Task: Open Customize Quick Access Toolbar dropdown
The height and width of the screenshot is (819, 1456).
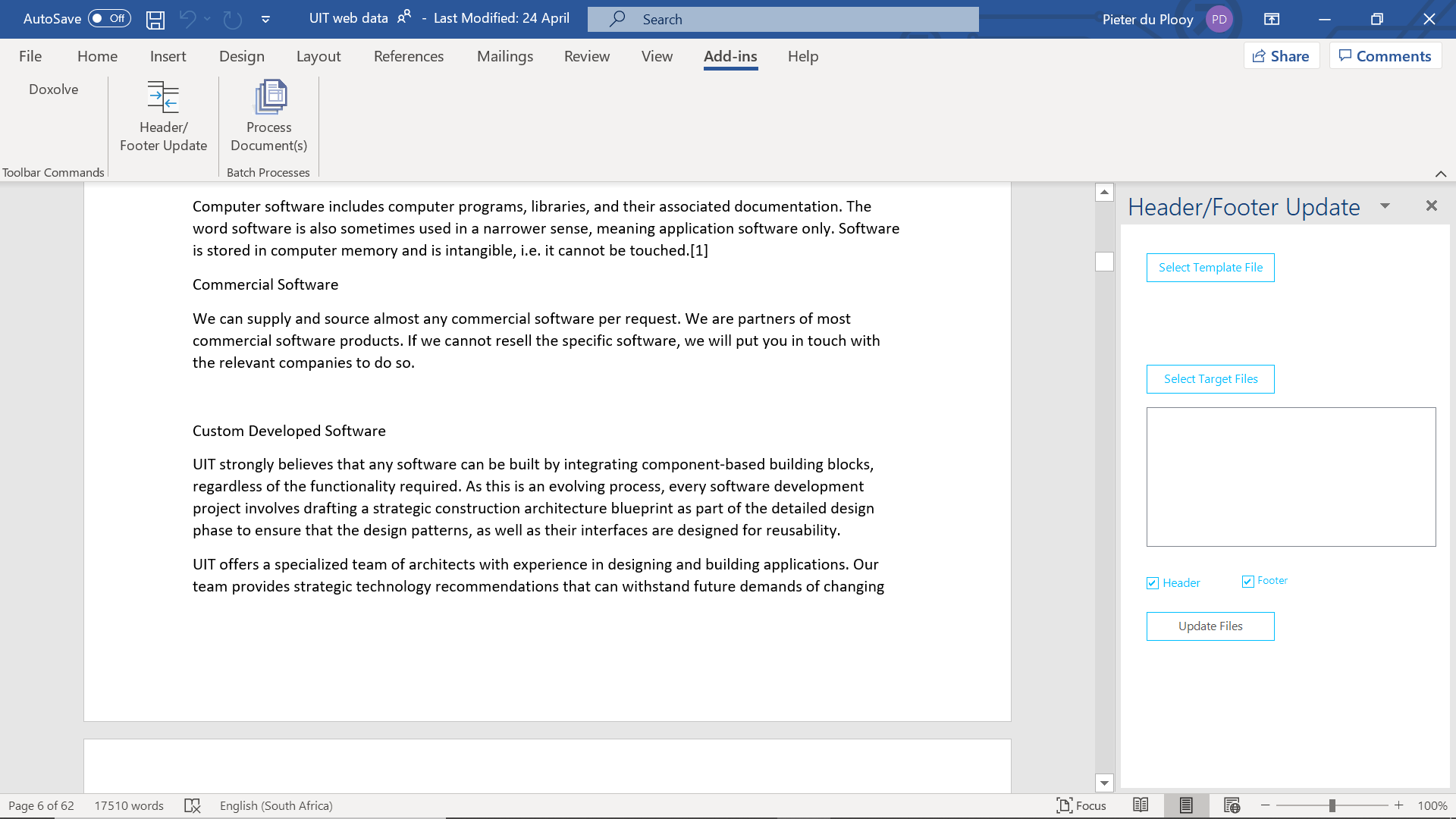Action: pyautogui.click(x=265, y=20)
